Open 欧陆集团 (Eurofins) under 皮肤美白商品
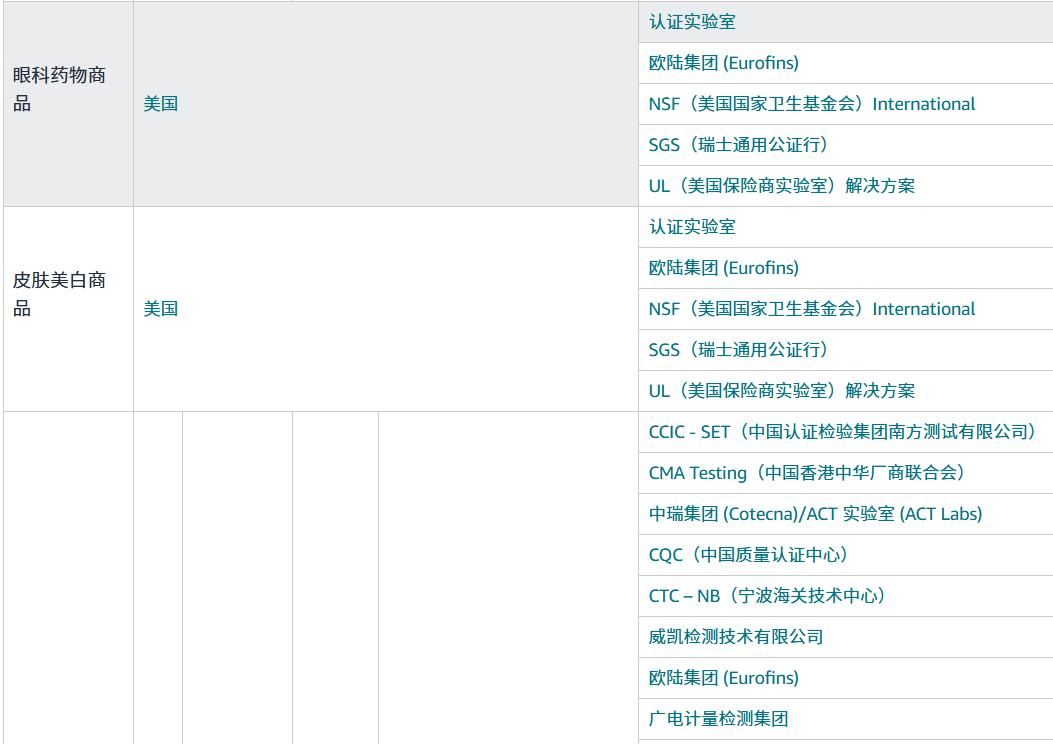 (723, 268)
